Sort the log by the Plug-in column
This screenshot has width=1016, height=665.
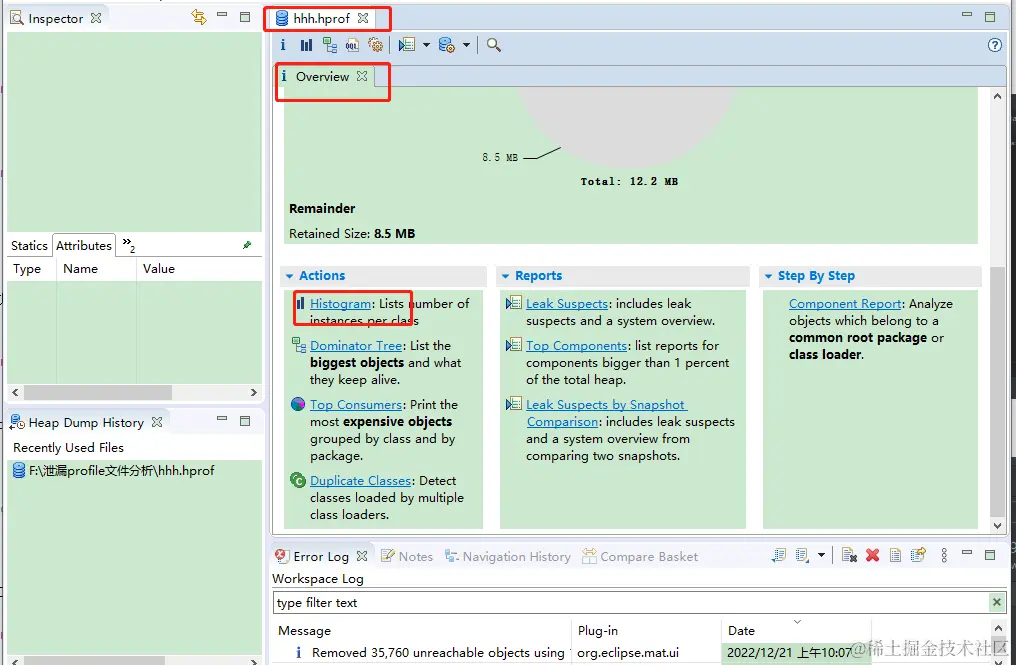pos(647,630)
